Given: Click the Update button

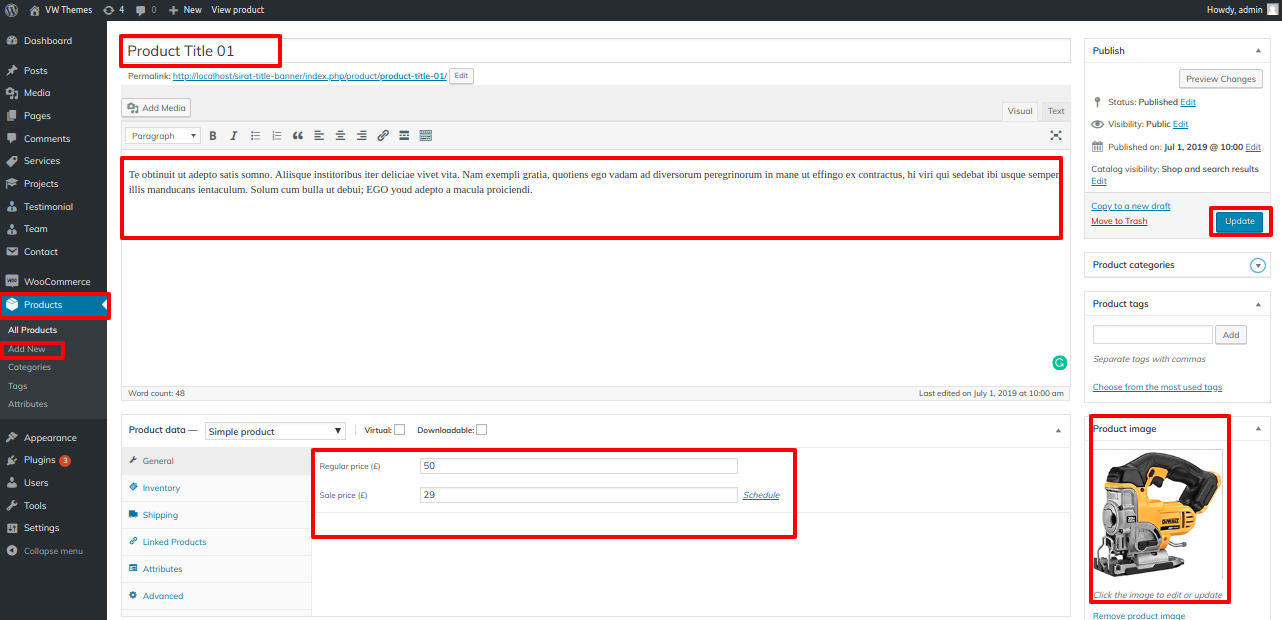Looking at the screenshot, I should coord(1239,221).
